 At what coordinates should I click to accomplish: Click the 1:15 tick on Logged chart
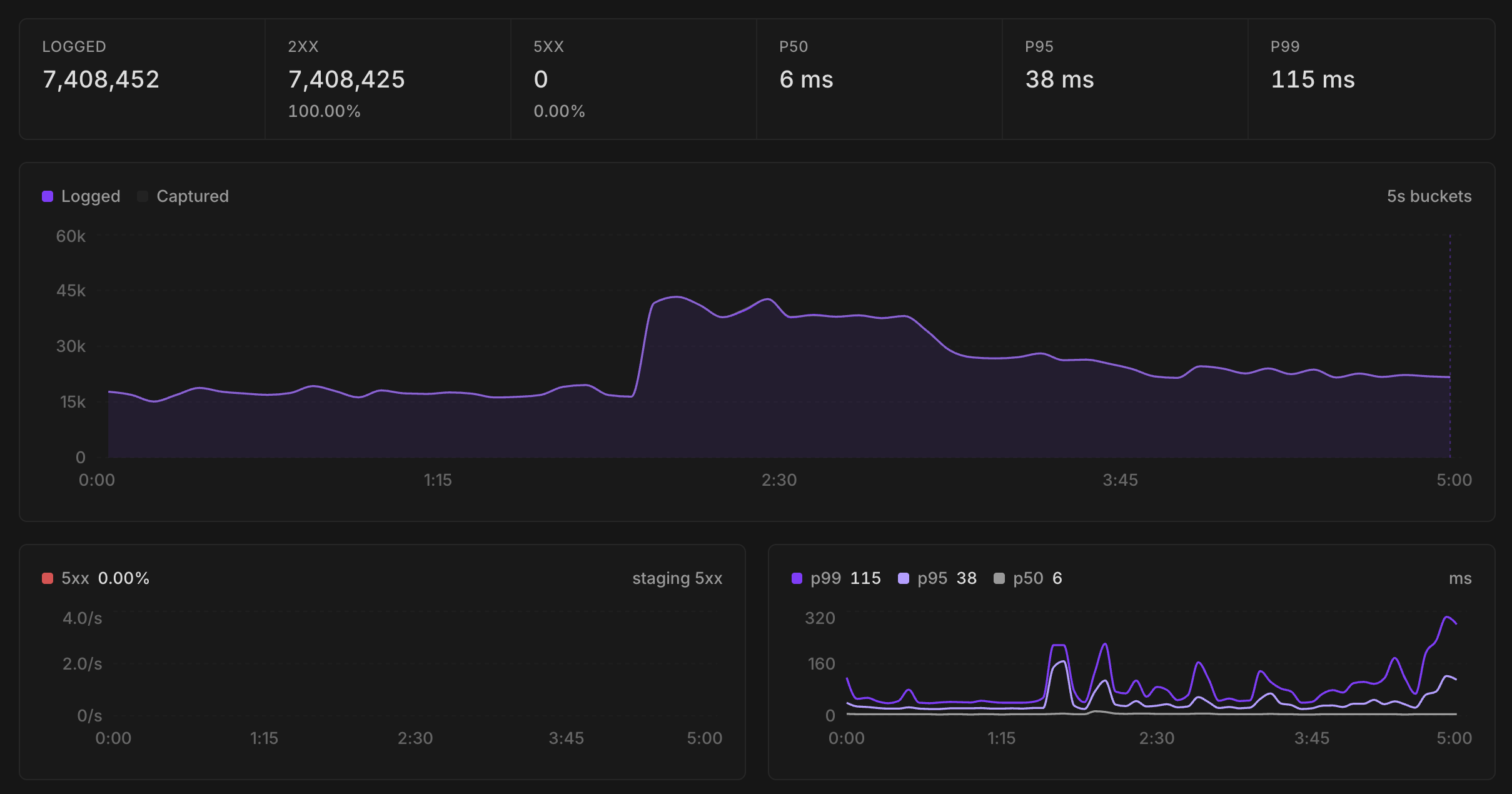pos(438,480)
